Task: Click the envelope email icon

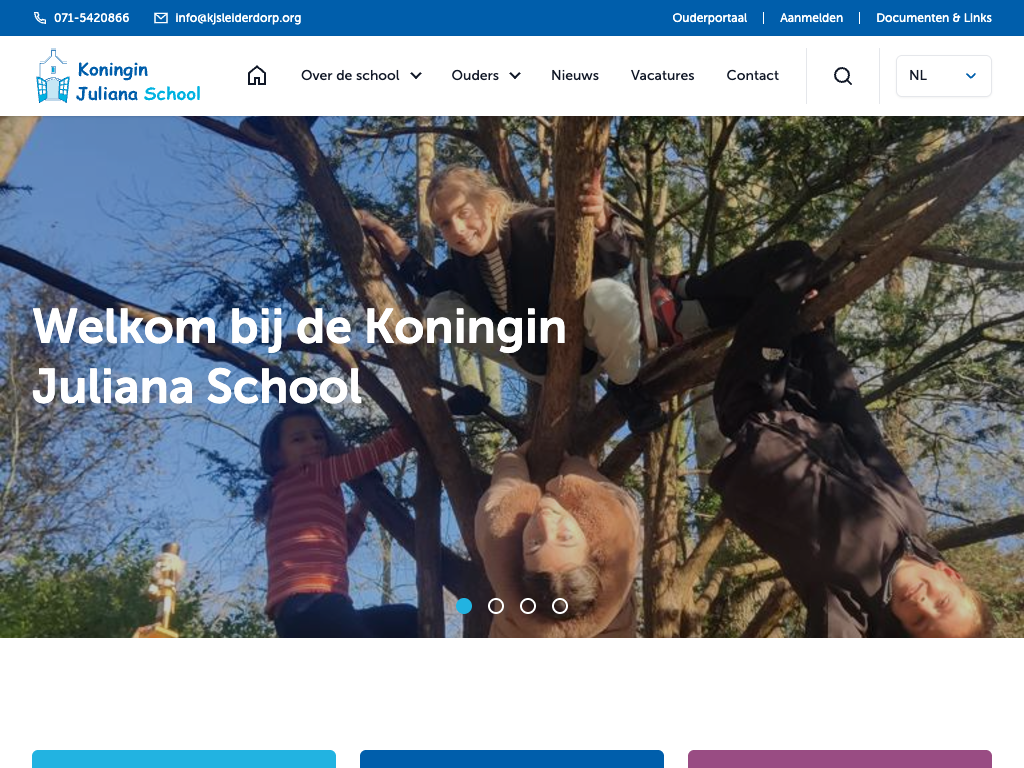Action: (161, 18)
